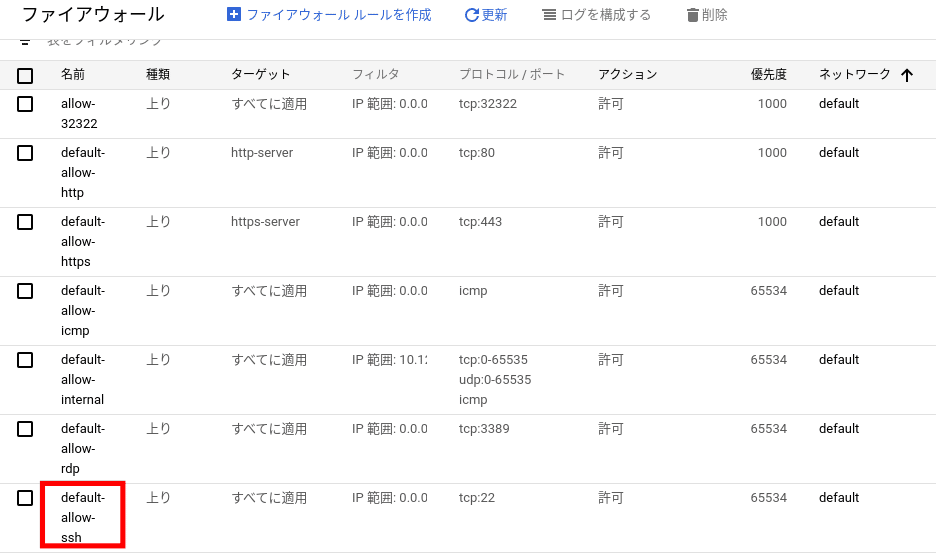Click the refresh (更新) circular arrow icon
Image resolution: width=936 pixels, height=555 pixels.
(x=472, y=15)
